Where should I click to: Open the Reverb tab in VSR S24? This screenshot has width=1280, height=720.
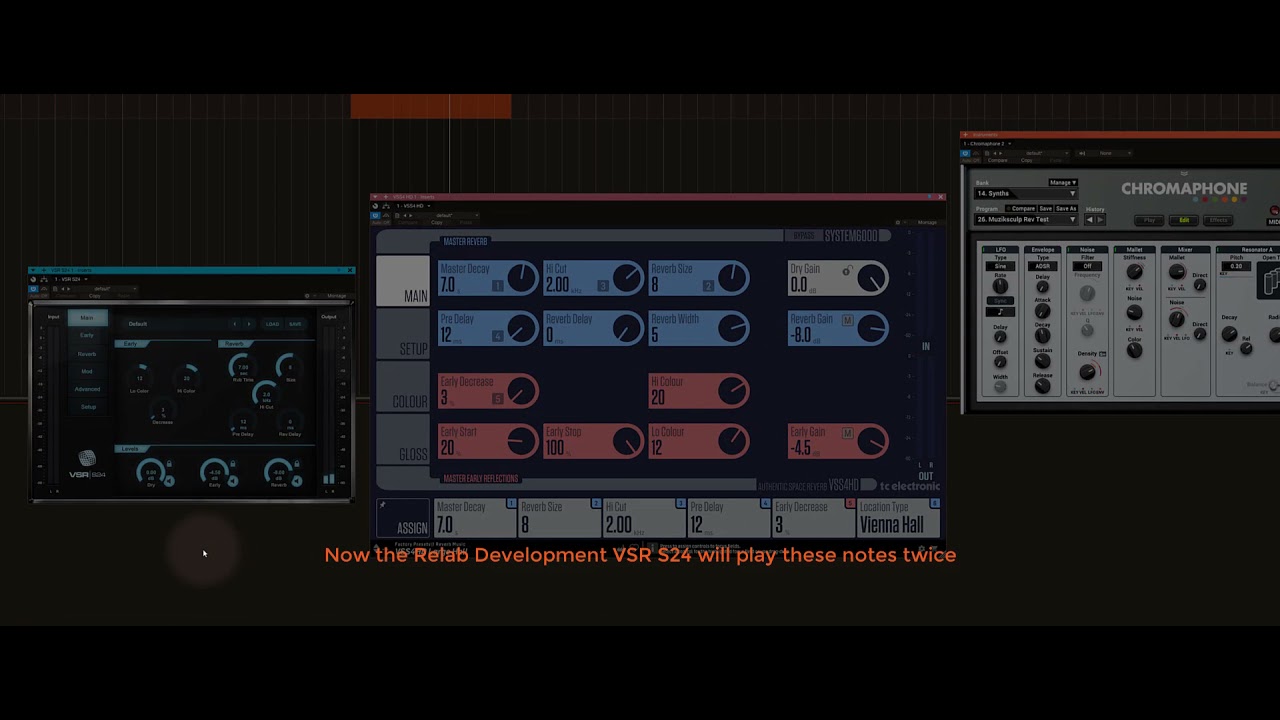coord(87,354)
